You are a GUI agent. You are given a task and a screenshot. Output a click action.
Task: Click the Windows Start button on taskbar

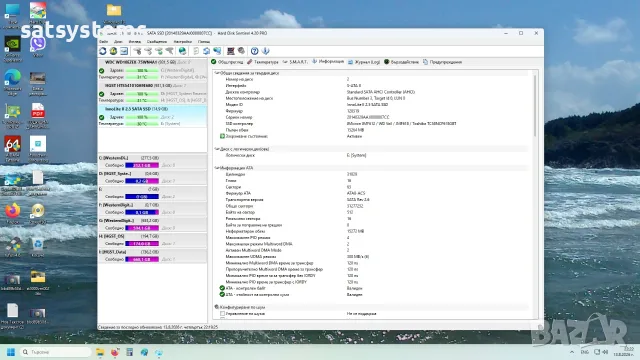(x=11, y=352)
